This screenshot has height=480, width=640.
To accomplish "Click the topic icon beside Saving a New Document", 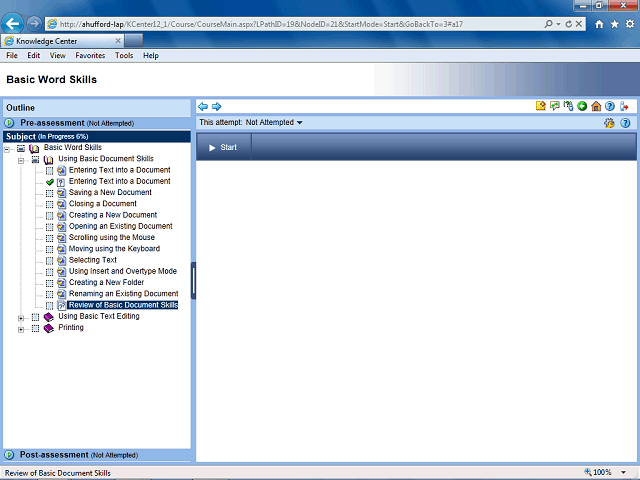I will point(61,193).
